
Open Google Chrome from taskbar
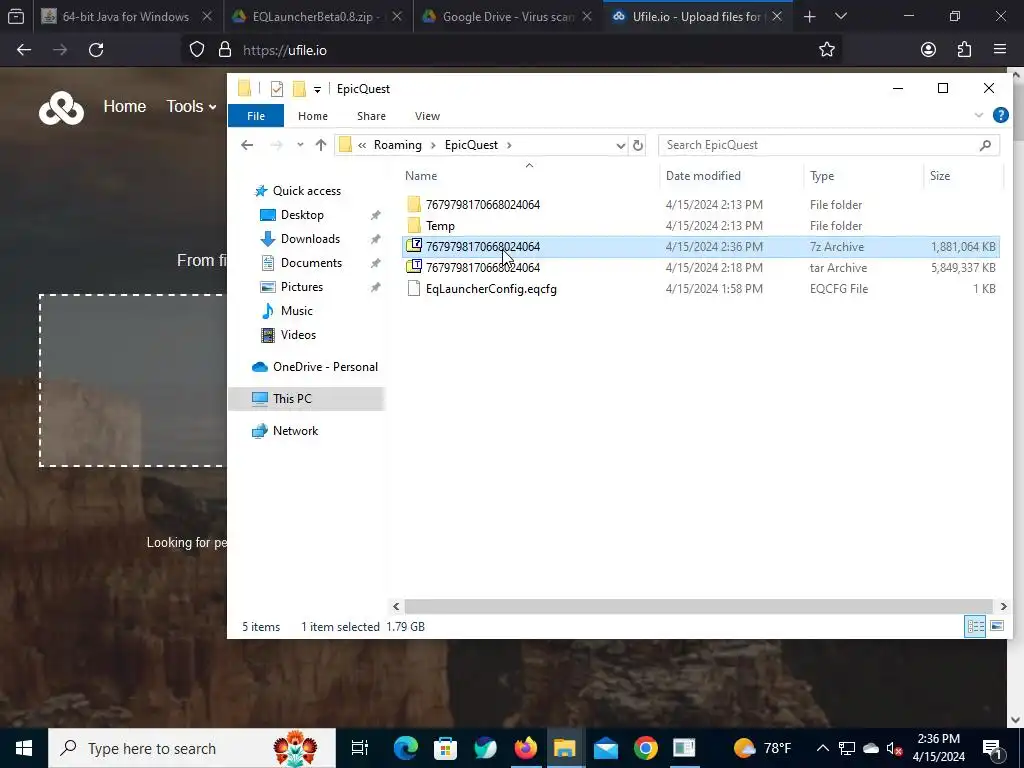645,748
